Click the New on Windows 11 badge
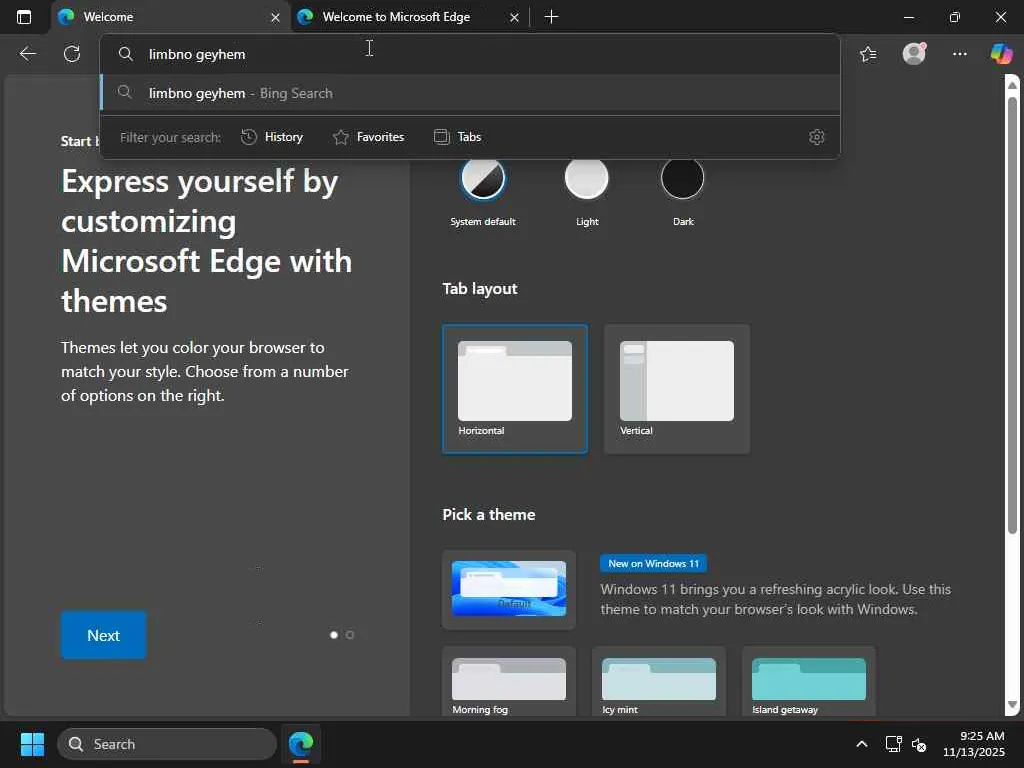 point(653,564)
